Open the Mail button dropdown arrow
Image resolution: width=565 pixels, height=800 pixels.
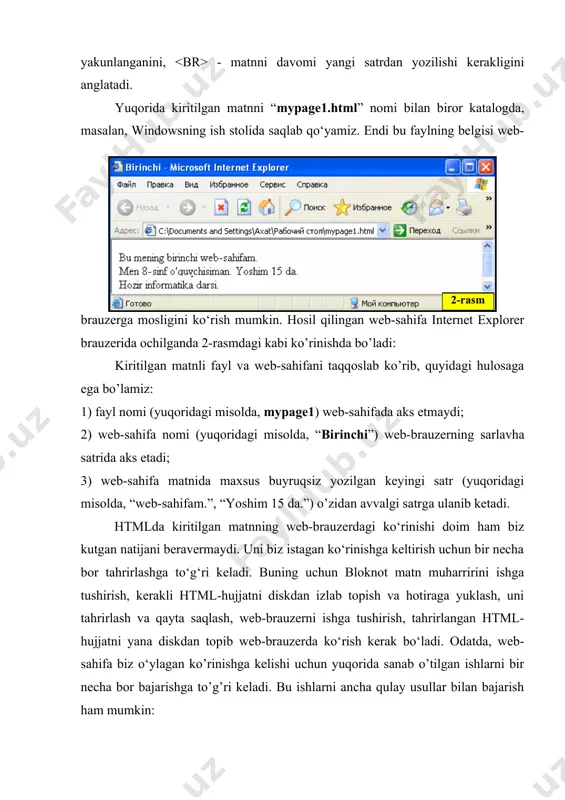pyautogui.click(x=448, y=208)
